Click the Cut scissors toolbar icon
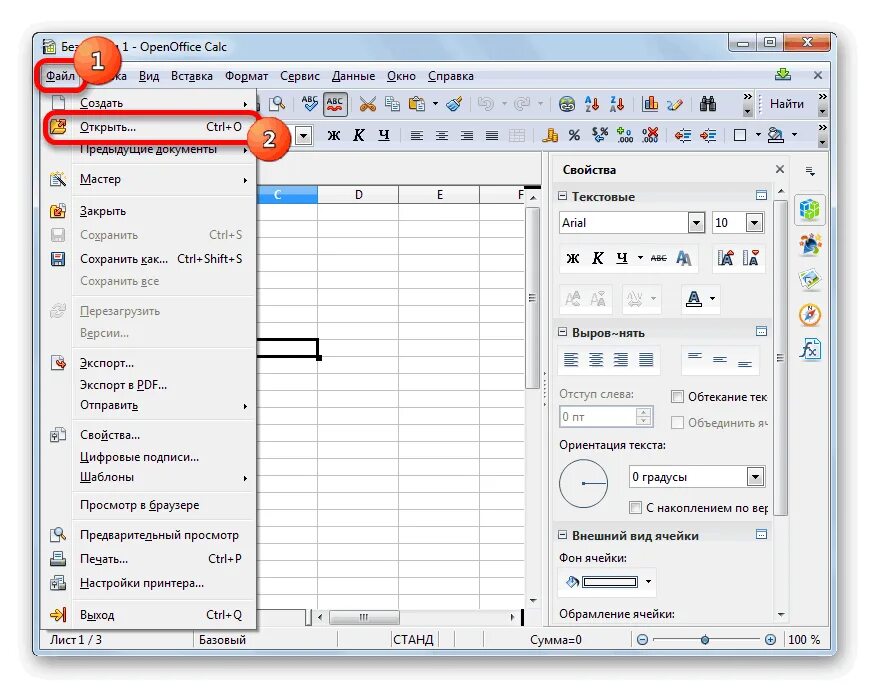The width and height of the screenshot is (870, 689). point(367,104)
